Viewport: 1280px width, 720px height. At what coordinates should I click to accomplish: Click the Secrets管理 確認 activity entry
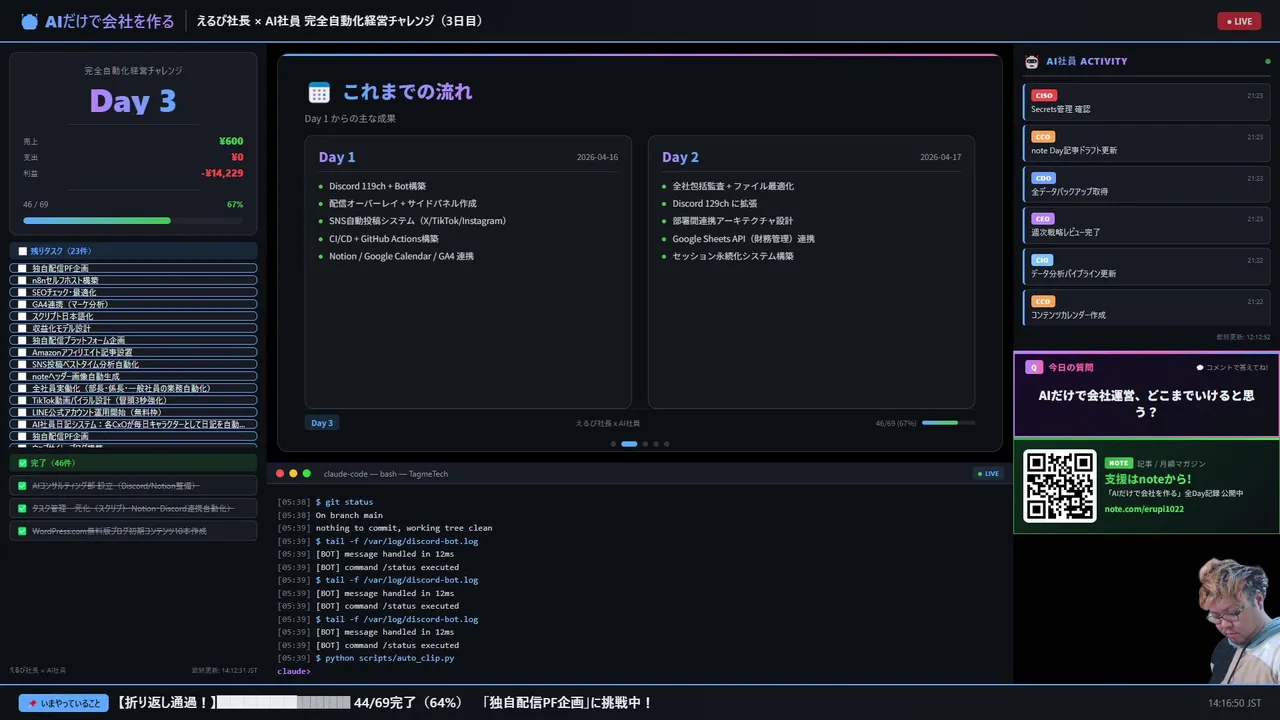pyautogui.click(x=1147, y=102)
